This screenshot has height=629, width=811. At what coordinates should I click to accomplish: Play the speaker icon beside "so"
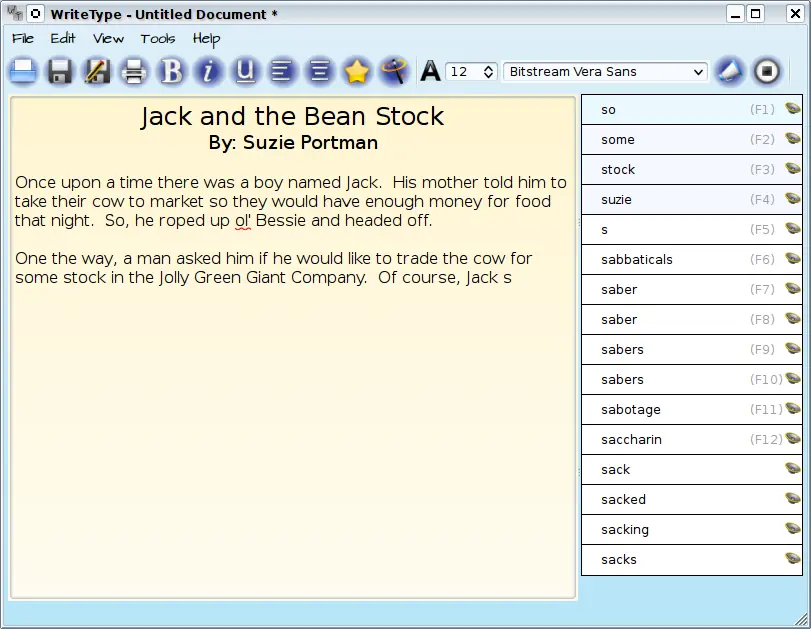click(792, 109)
